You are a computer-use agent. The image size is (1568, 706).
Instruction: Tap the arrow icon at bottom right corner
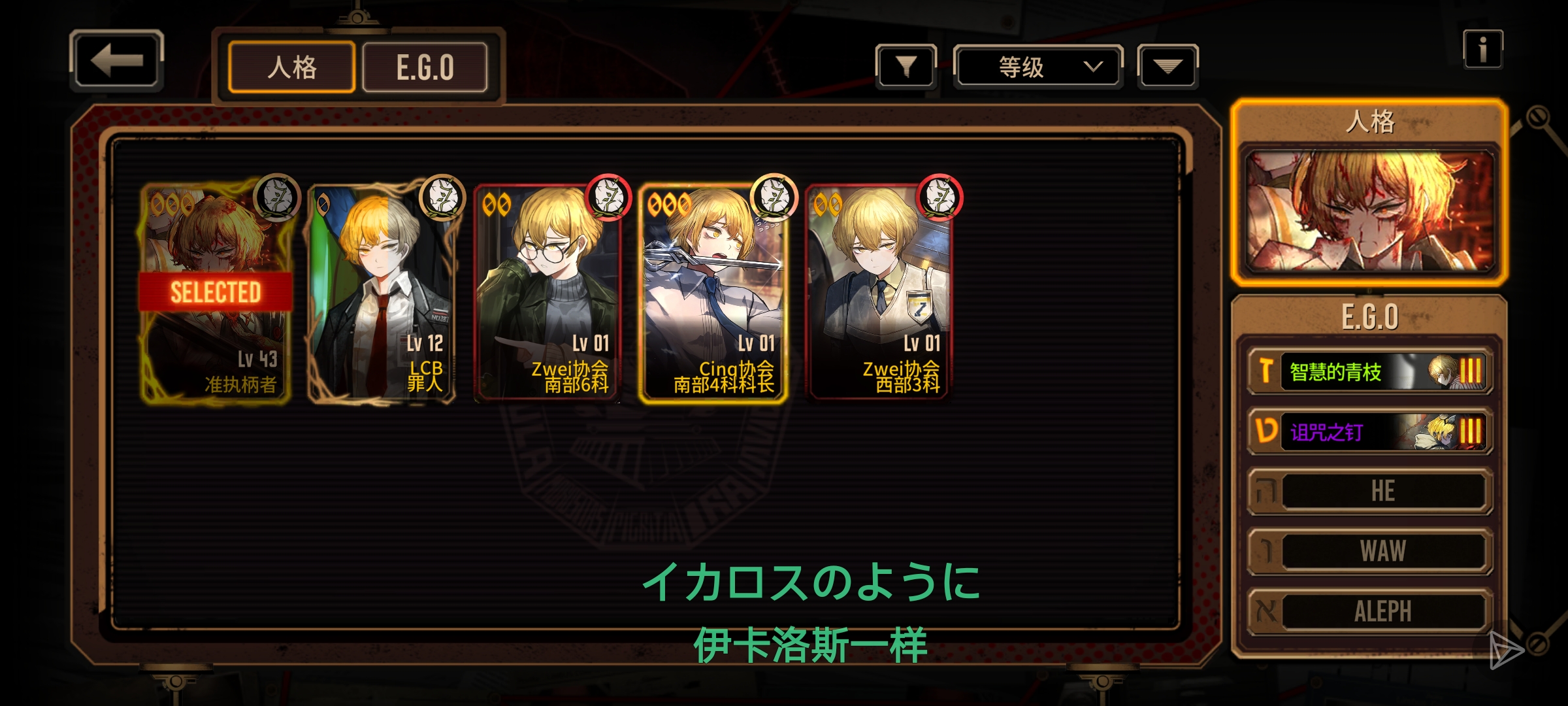(1505, 650)
